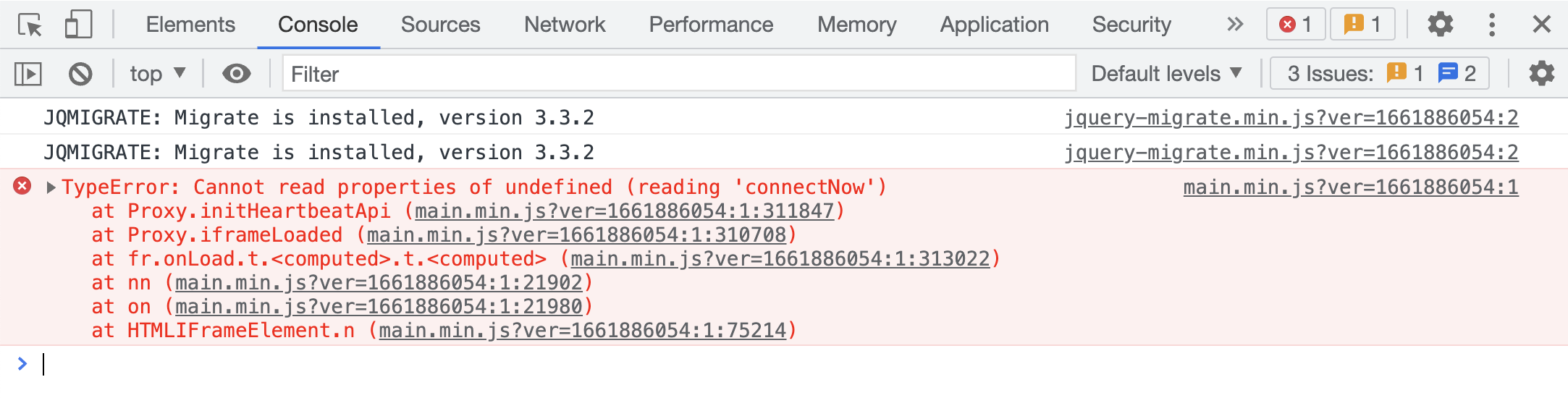The image size is (1568, 398).
Task: Expand the TypeError stack trace triangle
Action: tap(51, 187)
